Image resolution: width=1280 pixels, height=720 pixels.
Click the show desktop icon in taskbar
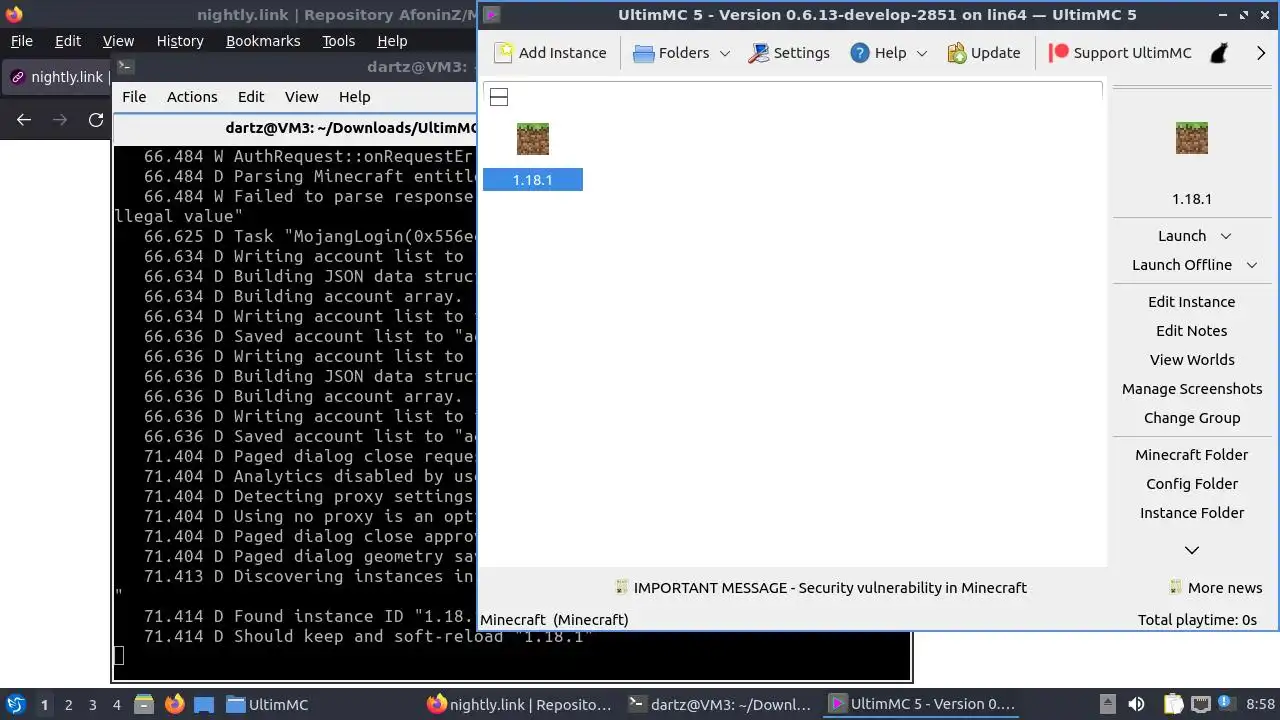(x=204, y=705)
